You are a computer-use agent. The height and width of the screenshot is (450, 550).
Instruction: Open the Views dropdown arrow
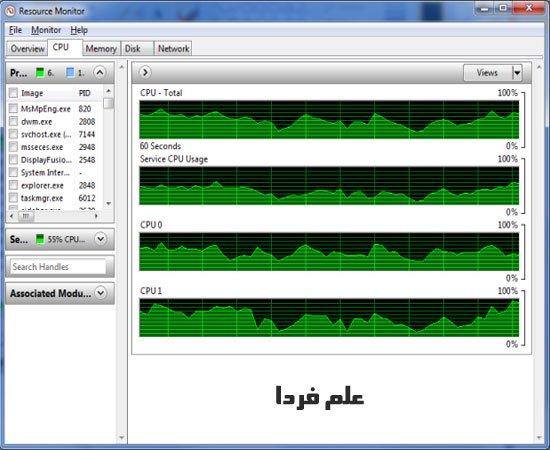point(517,73)
